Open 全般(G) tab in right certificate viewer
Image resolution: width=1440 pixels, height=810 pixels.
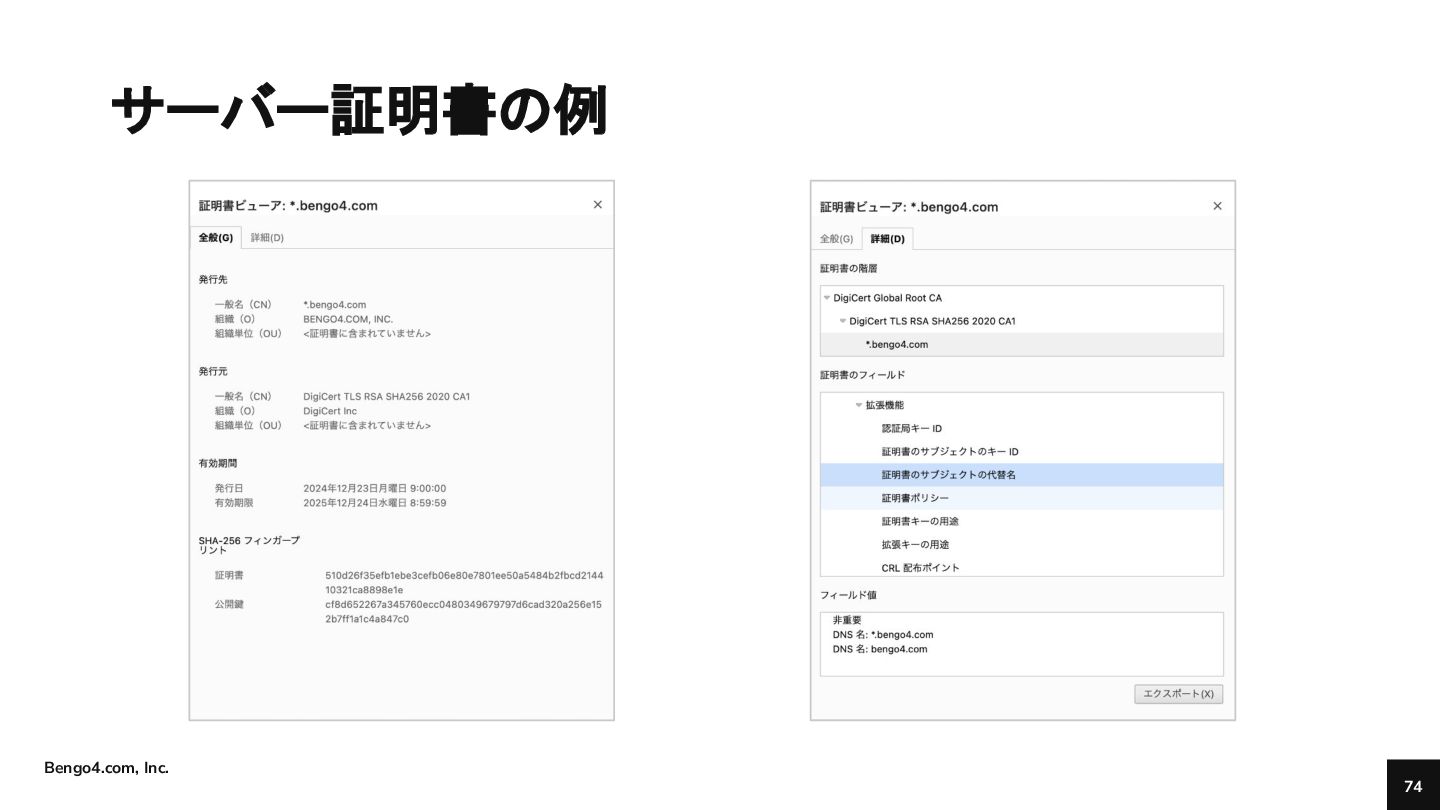(836, 239)
